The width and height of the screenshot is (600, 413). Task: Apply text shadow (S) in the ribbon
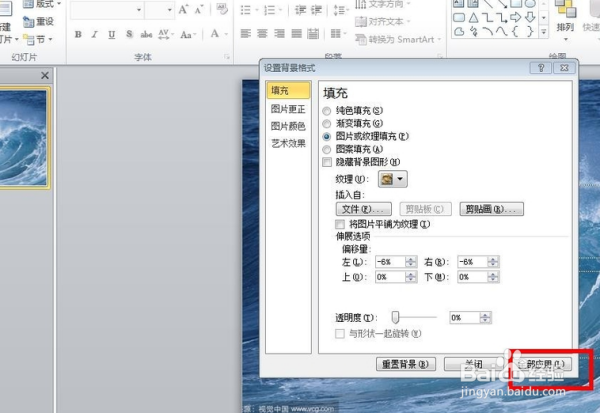(x=129, y=34)
